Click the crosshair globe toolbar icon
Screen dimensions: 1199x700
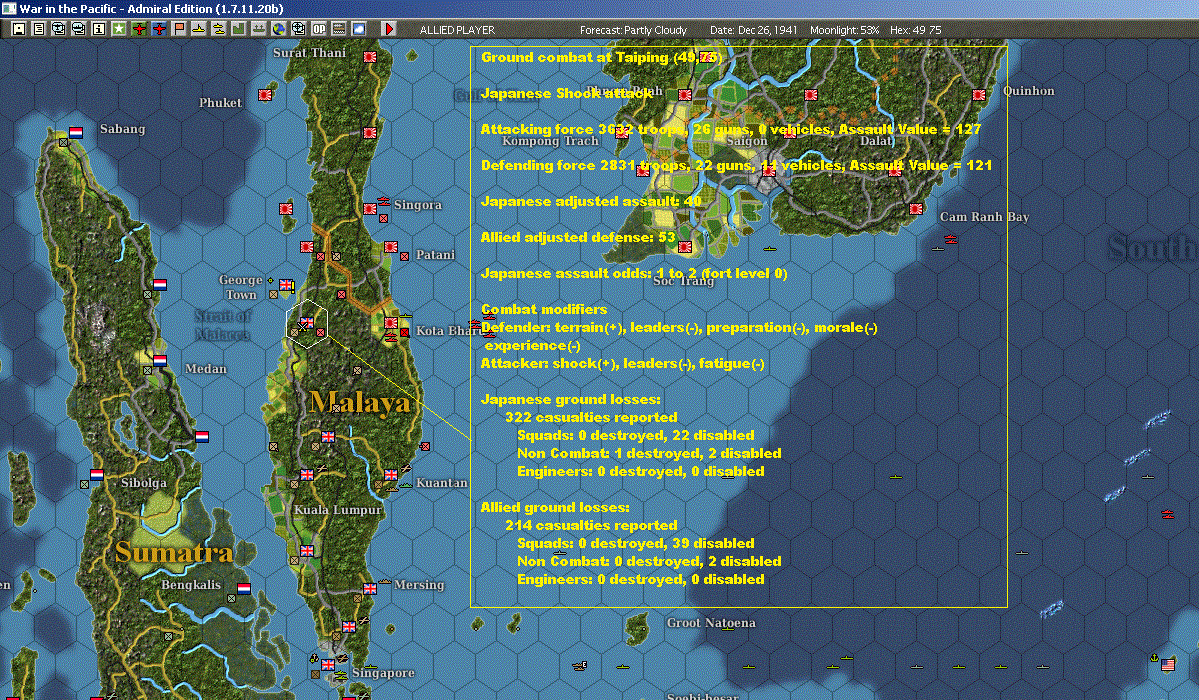click(299, 29)
